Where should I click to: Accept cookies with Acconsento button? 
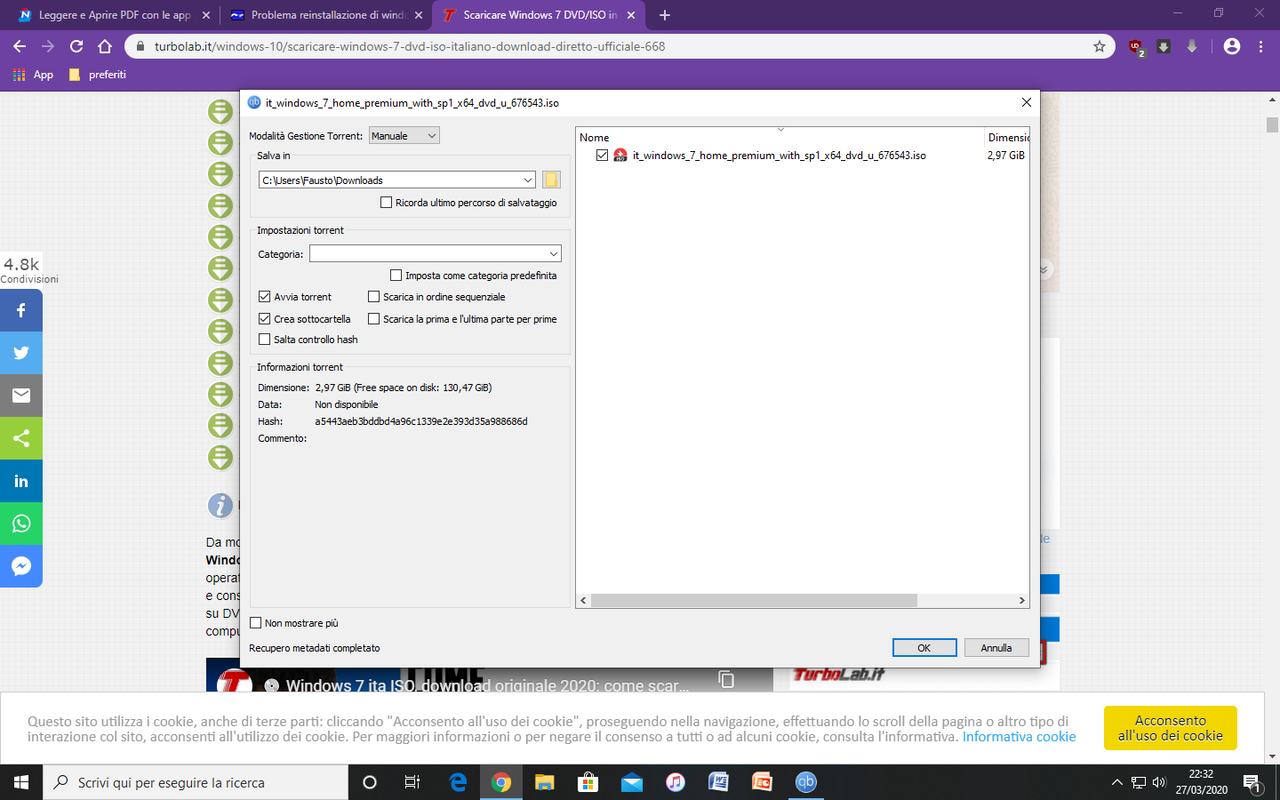(1170, 728)
